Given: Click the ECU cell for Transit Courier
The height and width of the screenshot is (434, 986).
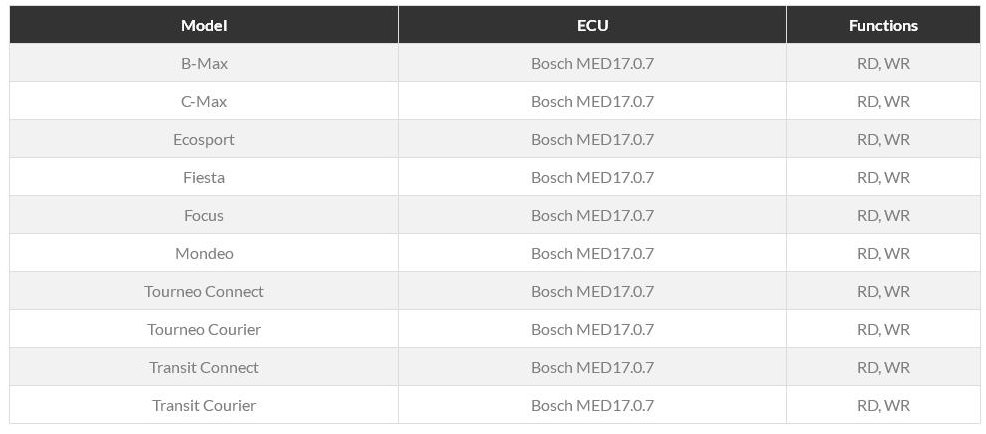Looking at the screenshot, I should click(592, 405).
